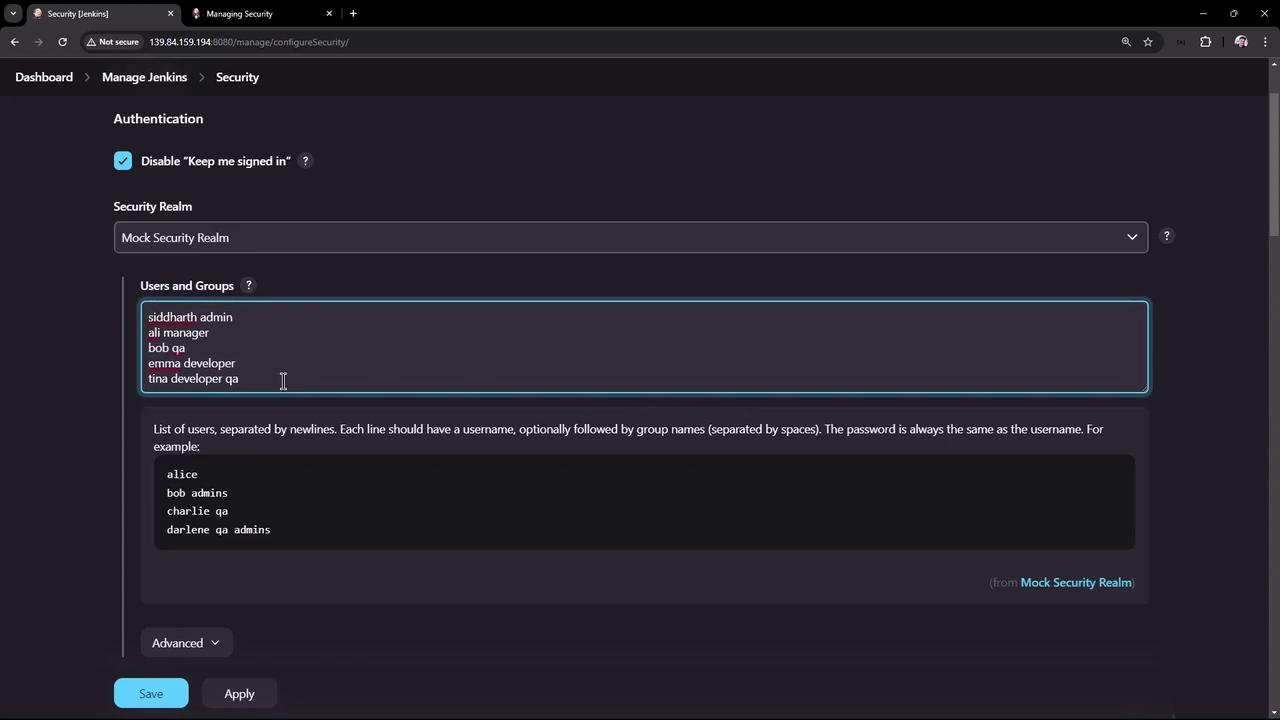Go to Dashboard breadcrumb

[x=44, y=77]
